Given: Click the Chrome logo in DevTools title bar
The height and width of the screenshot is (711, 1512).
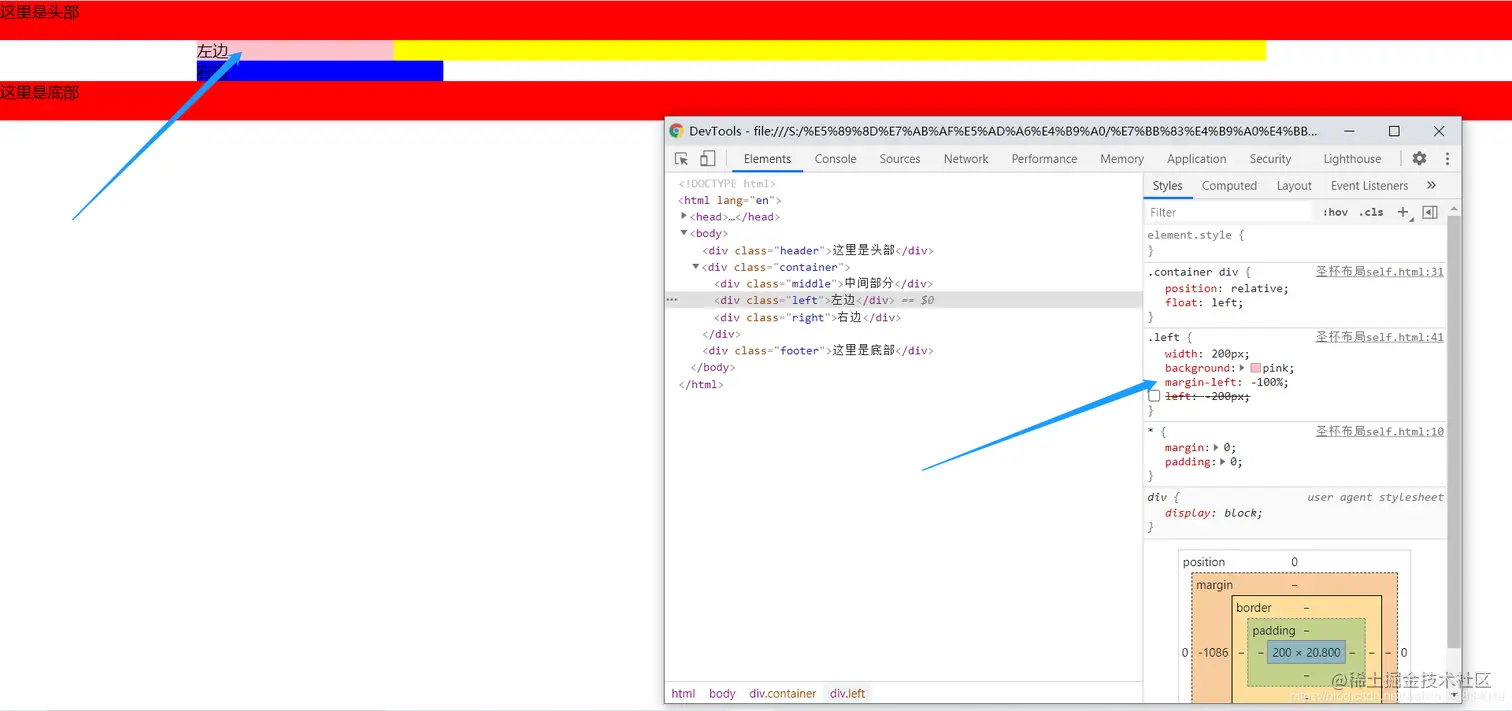Looking at the screenshot, I should pyautogui.click(x=676, y=131).
